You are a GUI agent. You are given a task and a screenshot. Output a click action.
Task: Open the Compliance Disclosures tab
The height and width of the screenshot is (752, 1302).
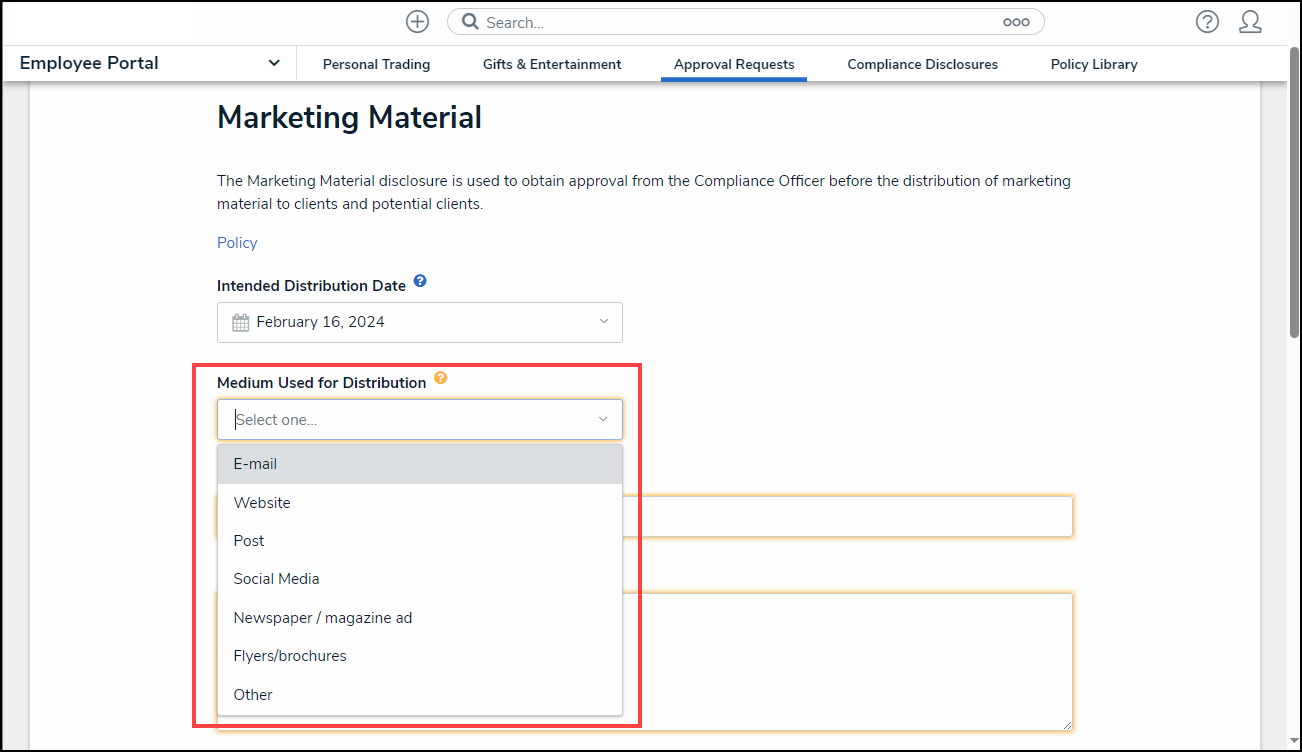[x=922, y=63]
